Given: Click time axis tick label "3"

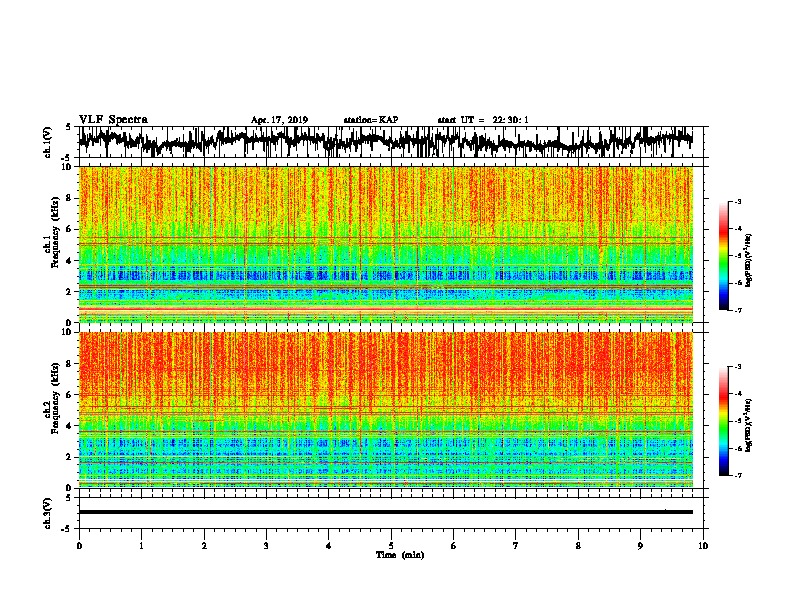Looking at the screenshot, I should point(266,546).
